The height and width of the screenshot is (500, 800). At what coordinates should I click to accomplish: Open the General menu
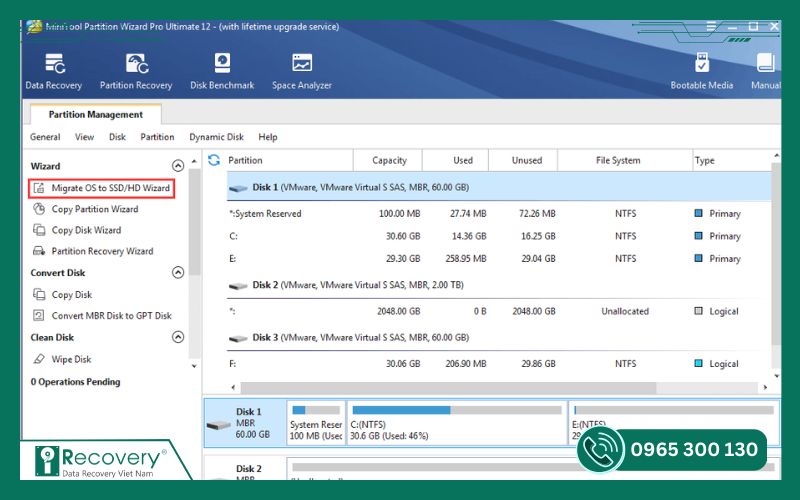(x=45, y=137)
